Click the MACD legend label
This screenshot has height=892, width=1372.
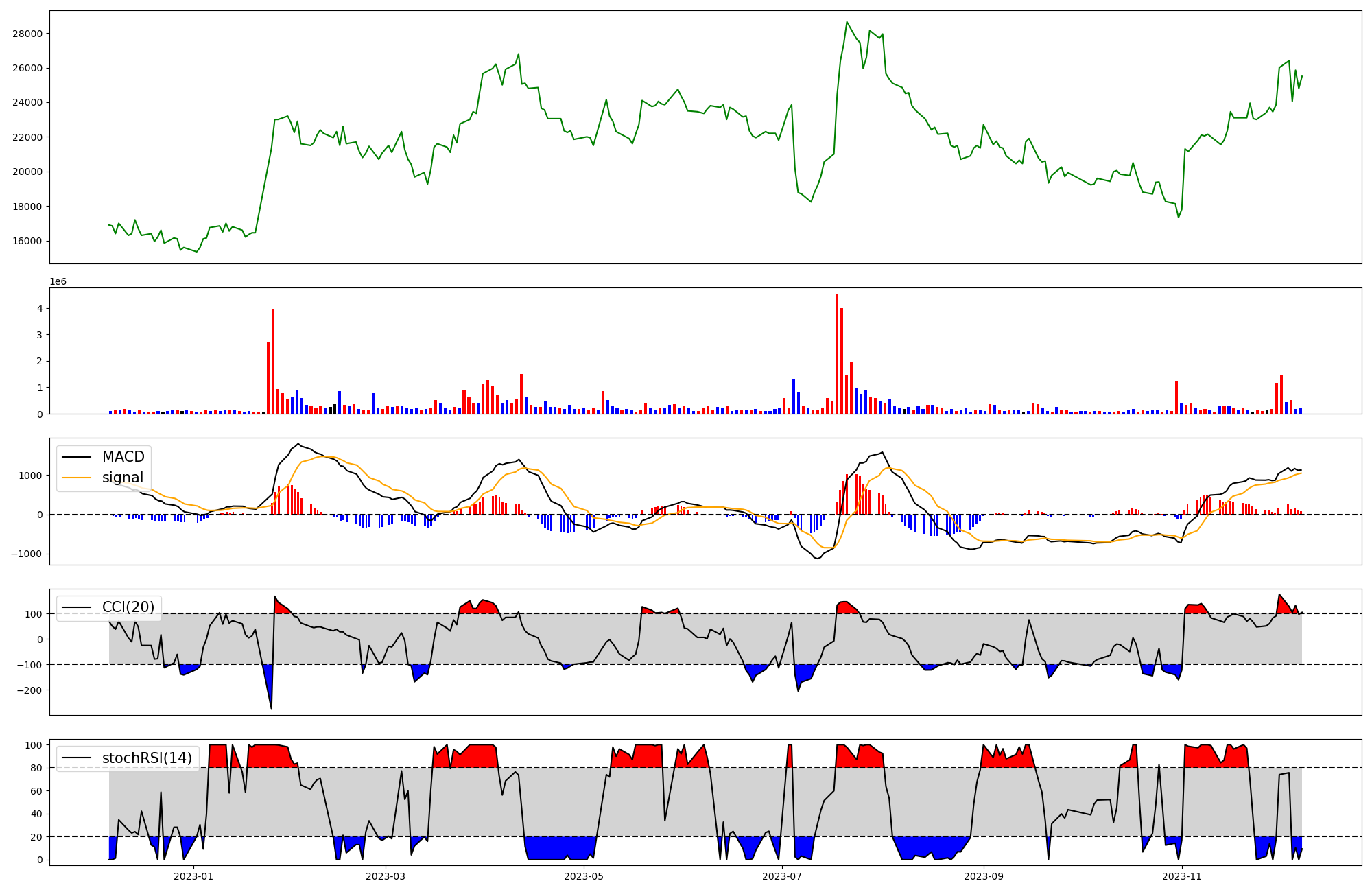pyautogui.click(x=123, y=457)
